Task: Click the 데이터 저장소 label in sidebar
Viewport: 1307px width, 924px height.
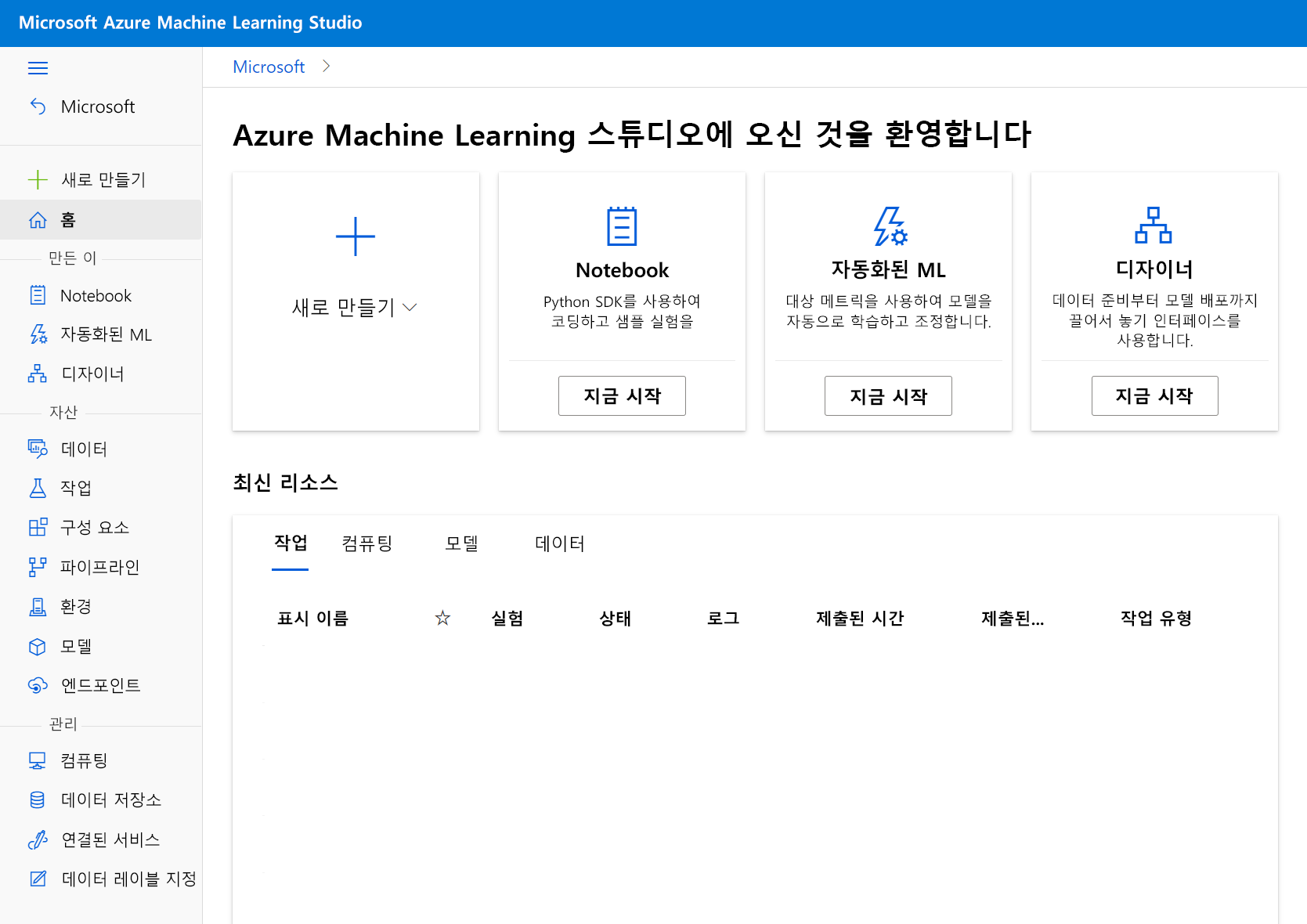Action: pyautogui.click(x=111, y=799)
